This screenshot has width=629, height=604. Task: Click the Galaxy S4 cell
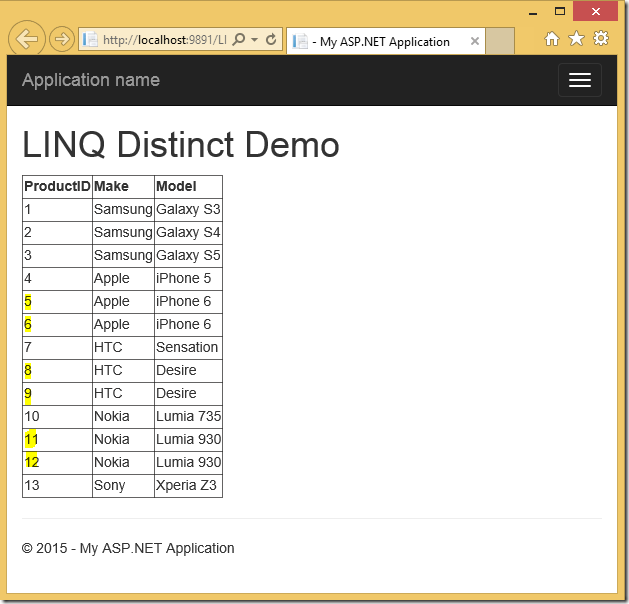[188, 233]
